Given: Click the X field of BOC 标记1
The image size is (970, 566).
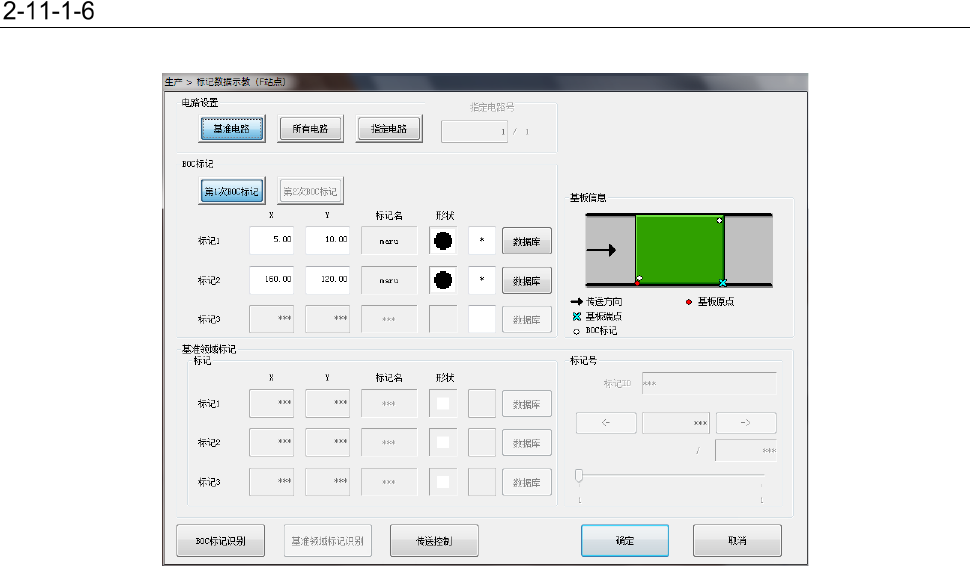Looking at the screenshot, I should 271,241.
